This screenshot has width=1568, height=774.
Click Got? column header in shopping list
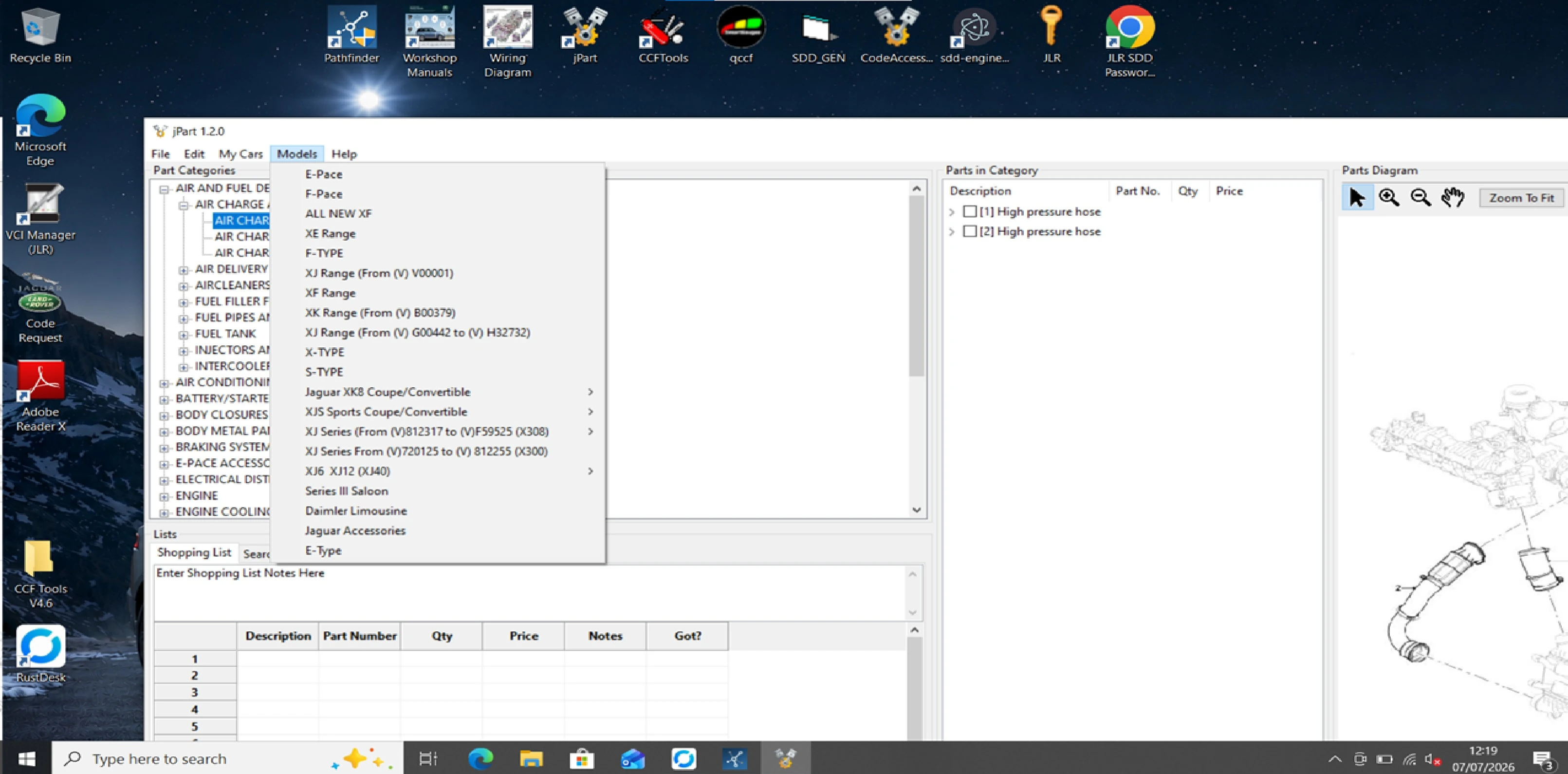[x=687, y=636]
